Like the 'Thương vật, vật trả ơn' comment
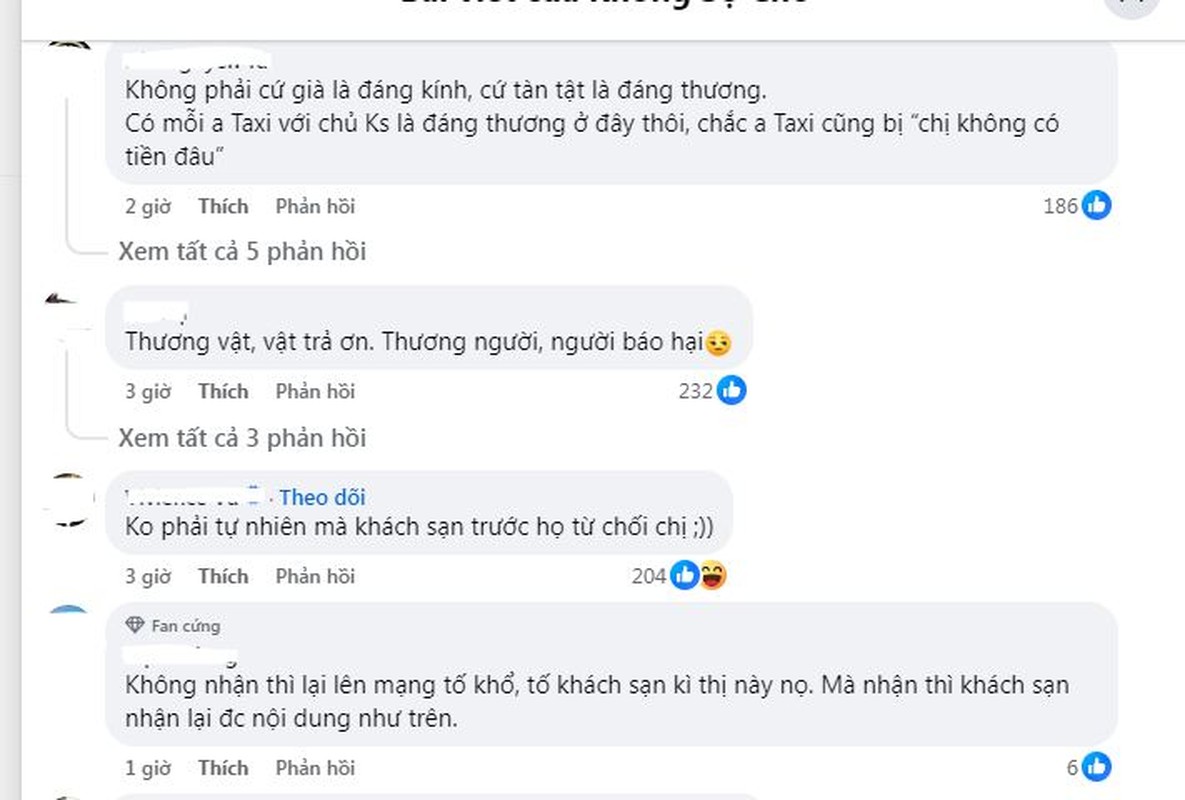 click(x=223, y=391)
